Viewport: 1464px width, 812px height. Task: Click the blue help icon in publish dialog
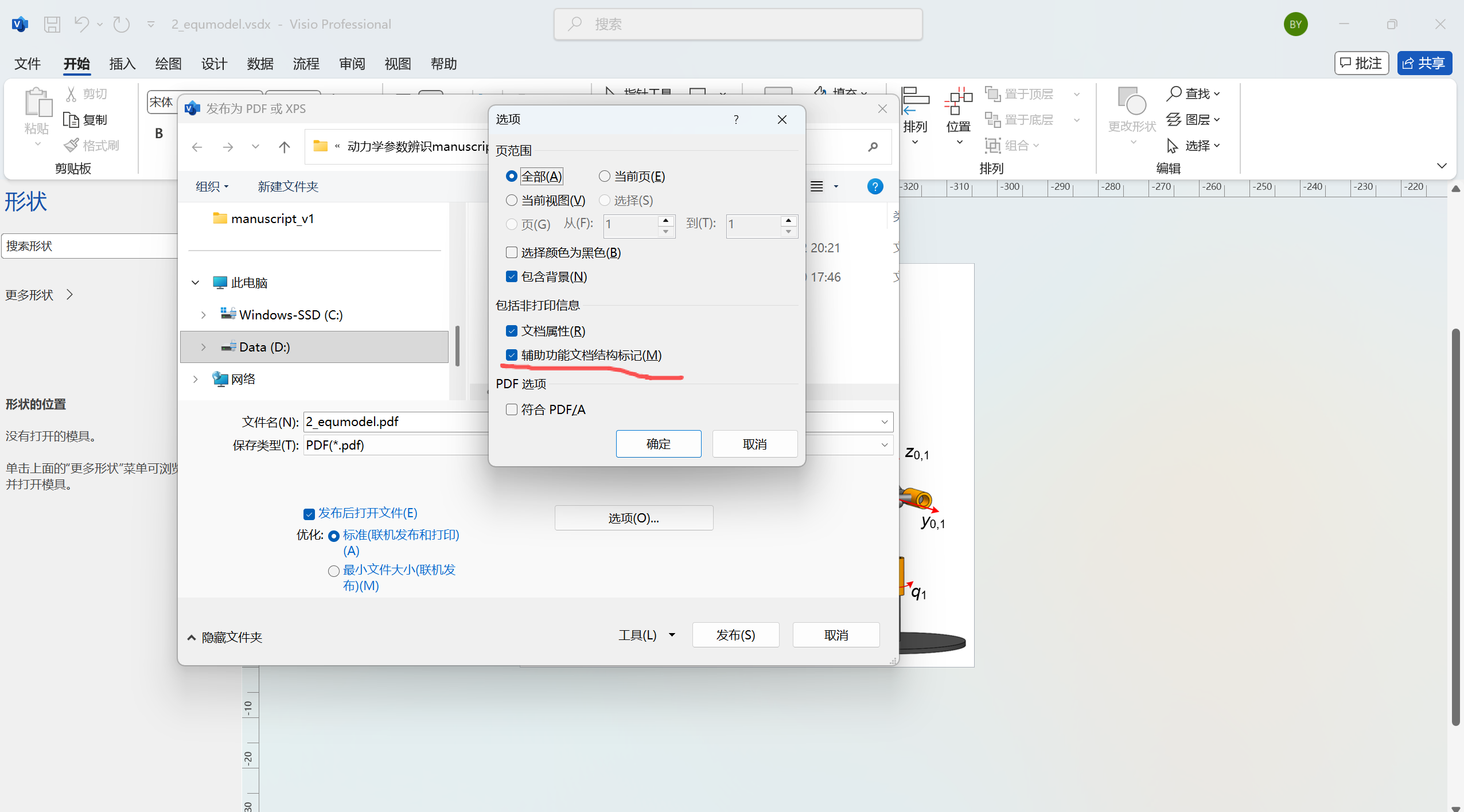(x=875, y=186)
